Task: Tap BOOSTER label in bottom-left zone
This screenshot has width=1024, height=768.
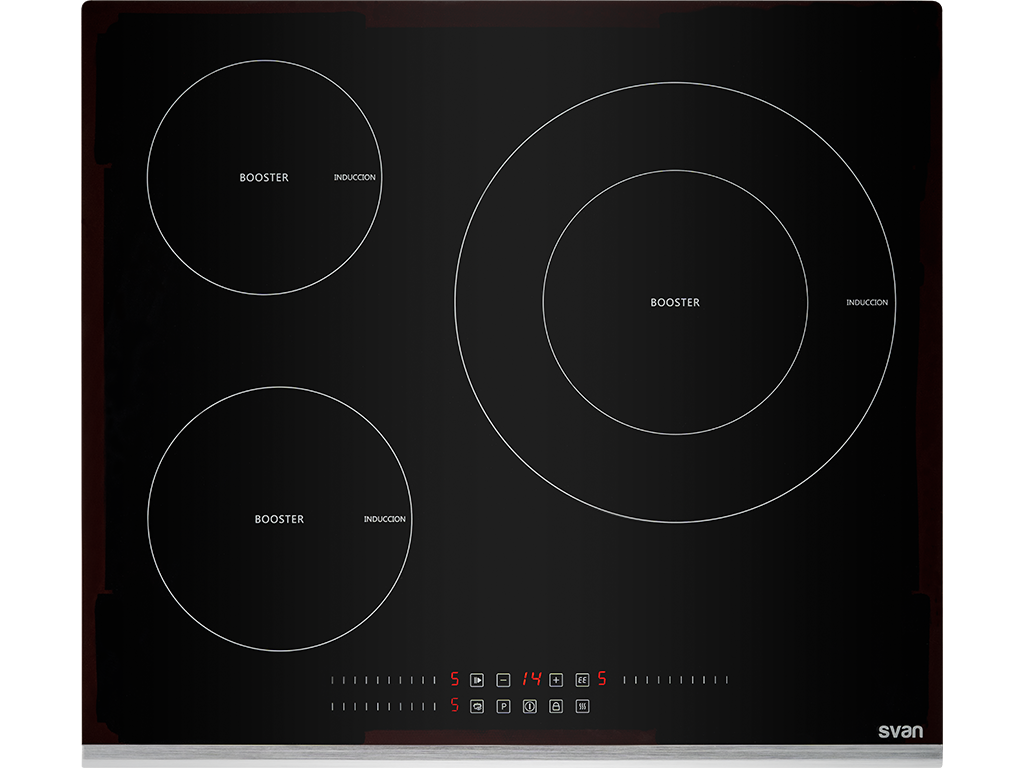Action: point(279,519)
